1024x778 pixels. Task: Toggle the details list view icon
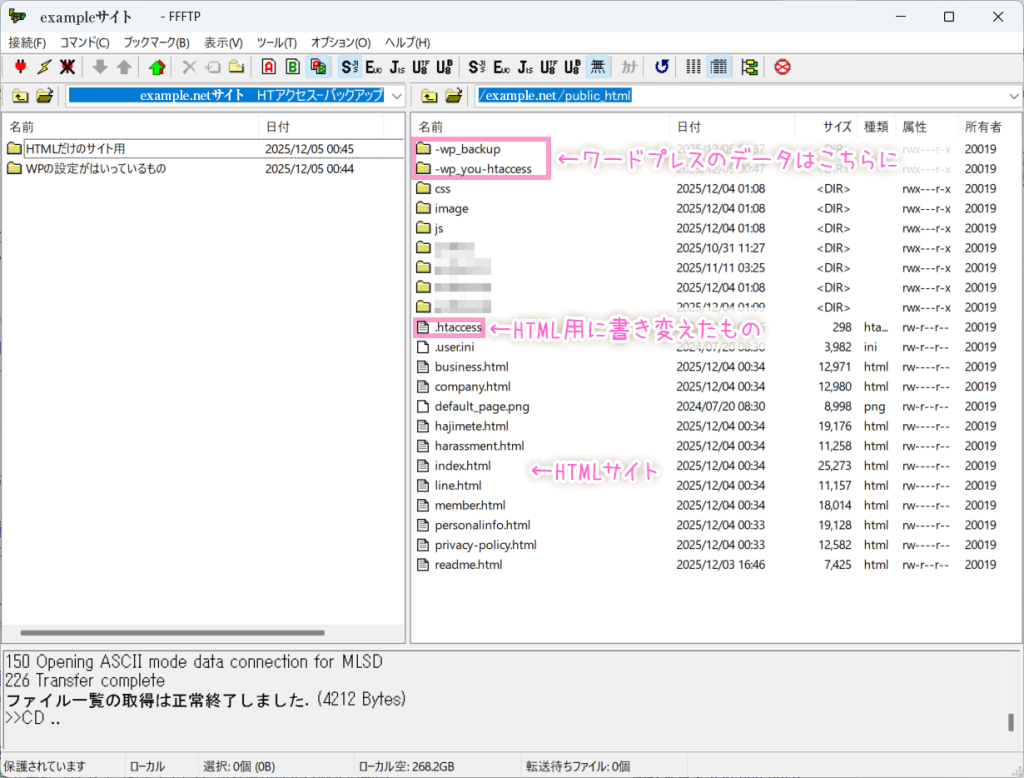pos(718,67)
